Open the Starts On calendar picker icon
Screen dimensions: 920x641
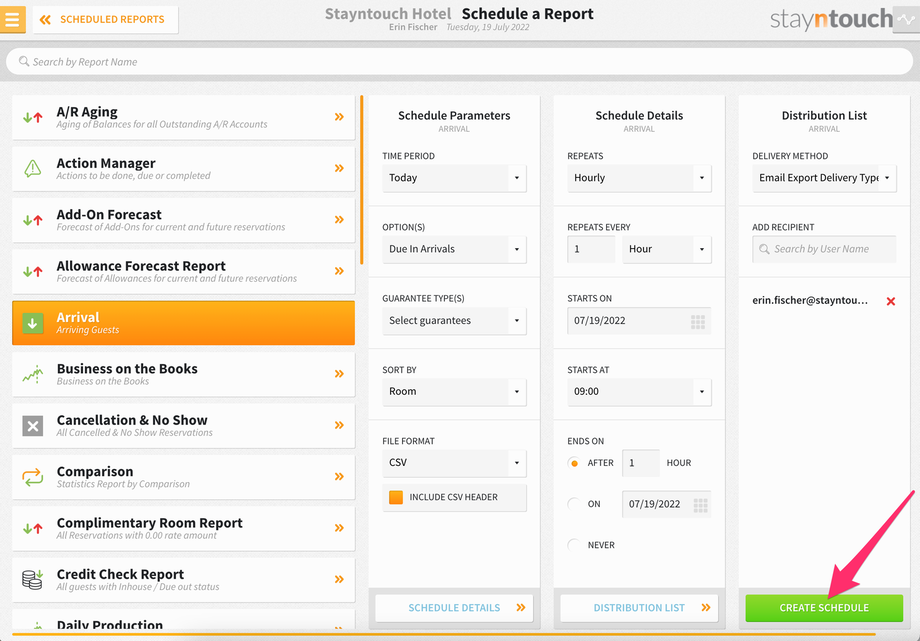[698, 322]
